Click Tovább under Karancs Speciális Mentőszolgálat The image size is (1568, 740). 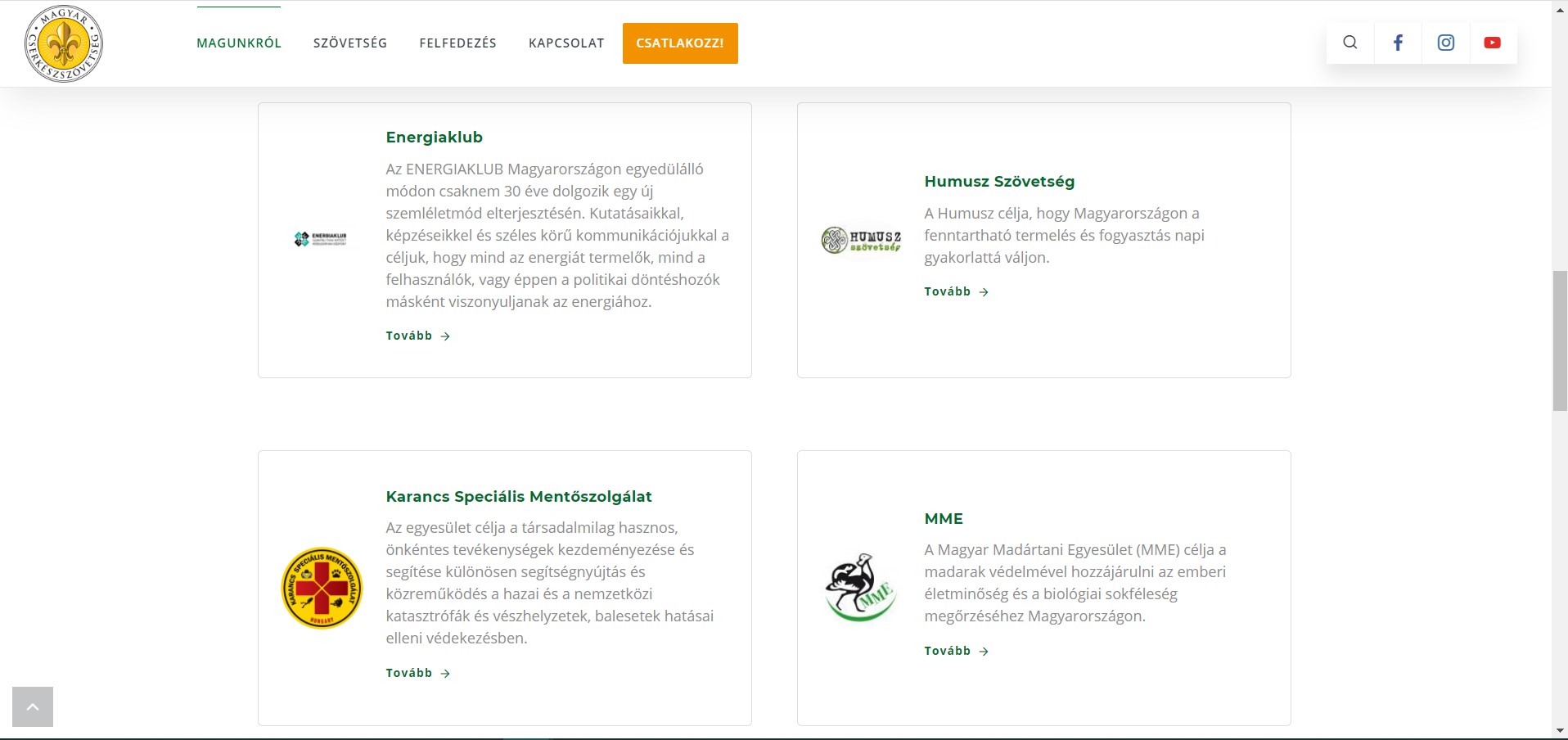417,673
